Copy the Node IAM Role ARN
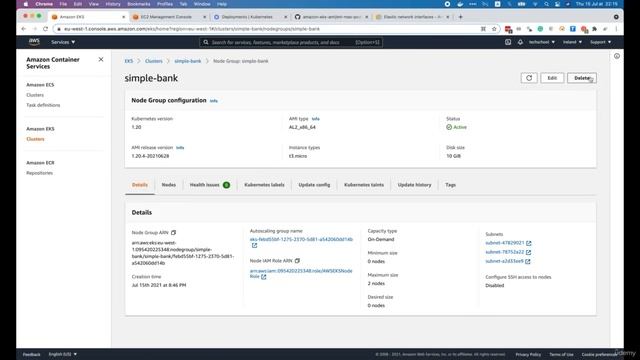Screen dimensions: 640x360 click(x=297, y=261)
